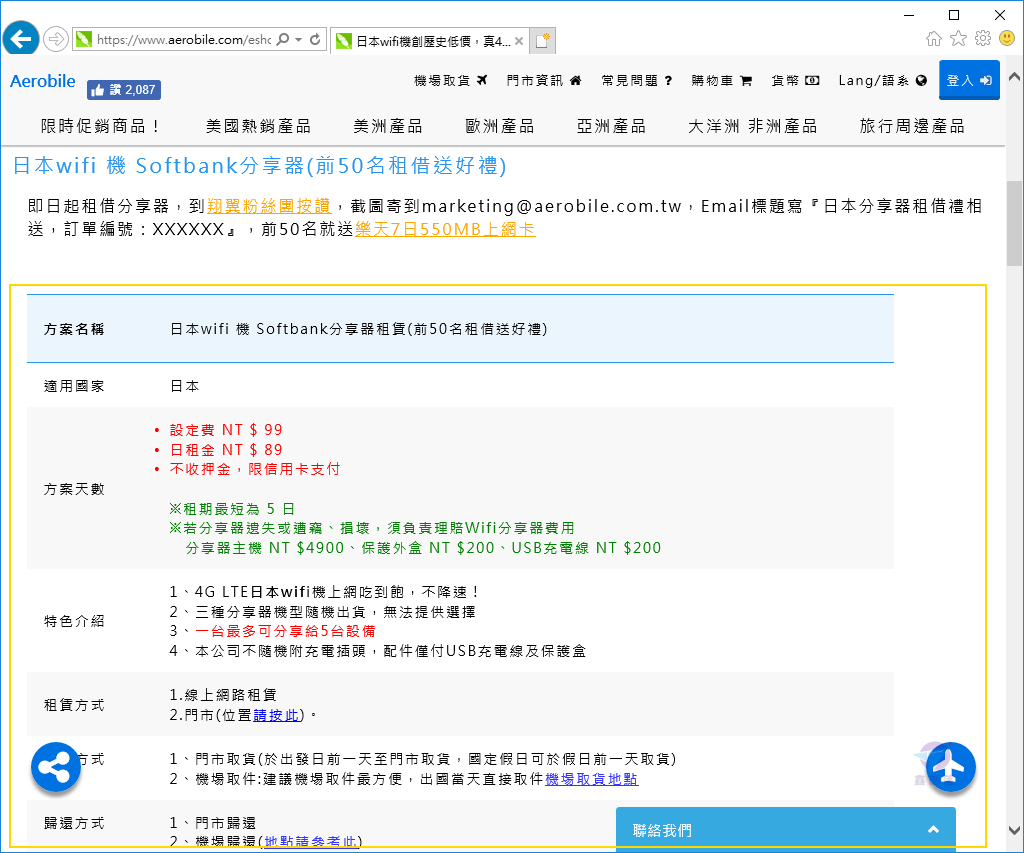Open 美洲產品 category
Image resolution: width=1024 pixels, height=853 pixels.
coord(388,126)
